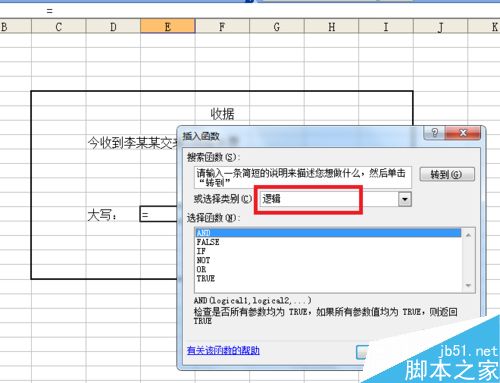The height and width of the screenshot is (383, 500).
Task: Select column I header
Action: click(x=386, y=26)
